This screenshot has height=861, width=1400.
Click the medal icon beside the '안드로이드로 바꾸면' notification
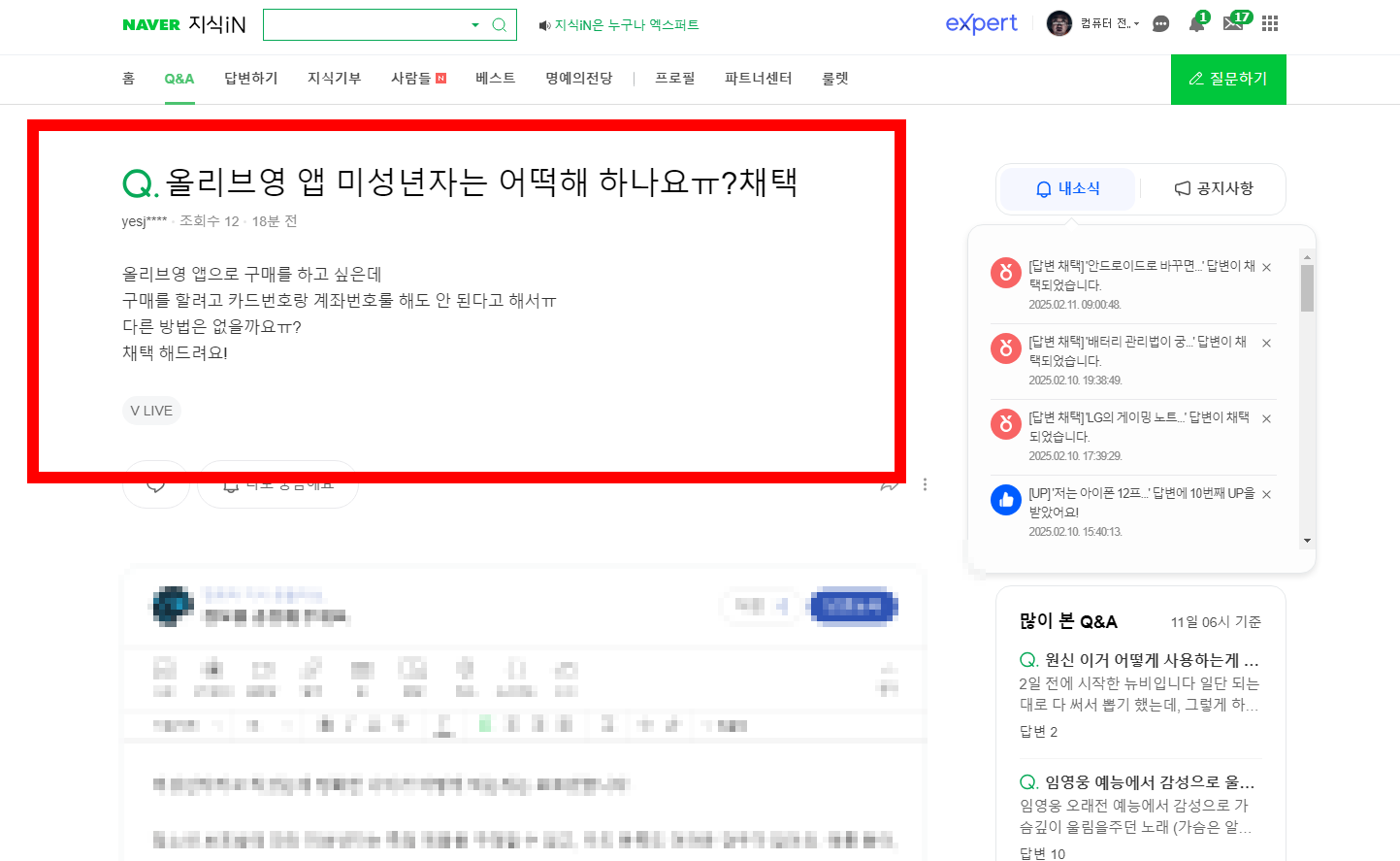(x=1006, y=273)
